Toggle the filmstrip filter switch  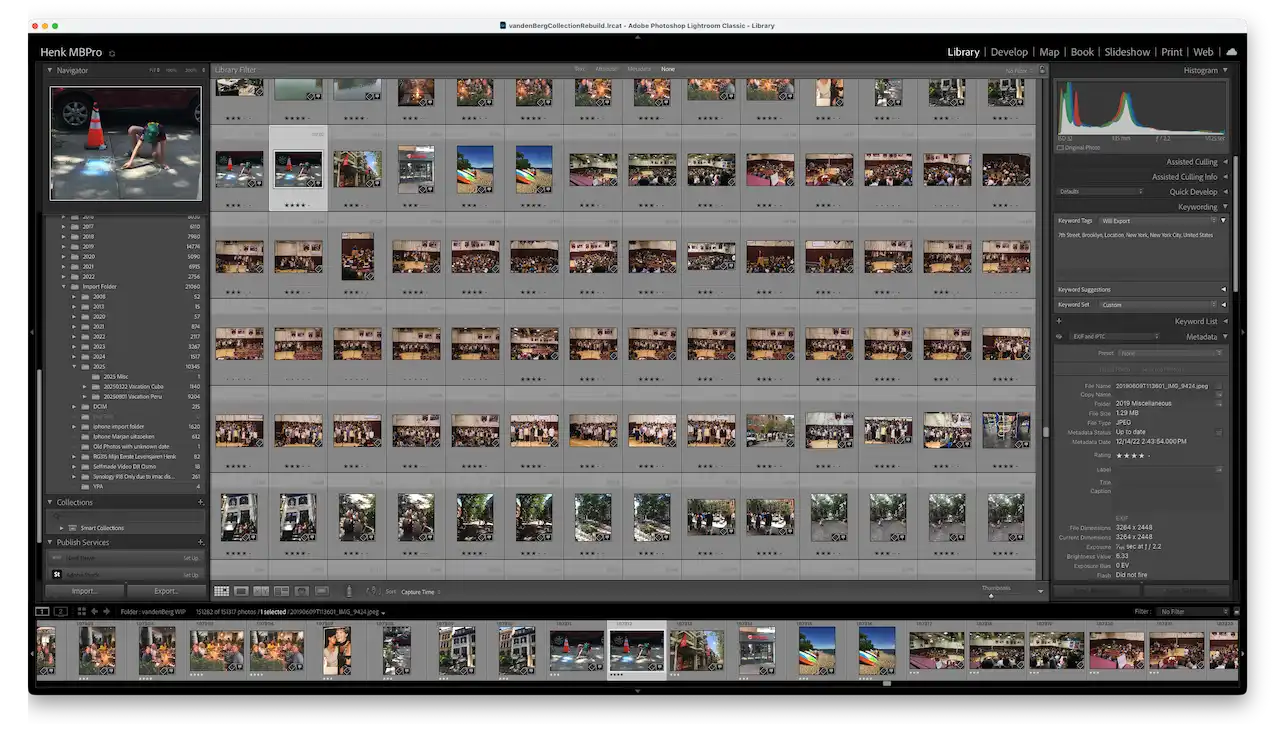(x=1237, y=611)
